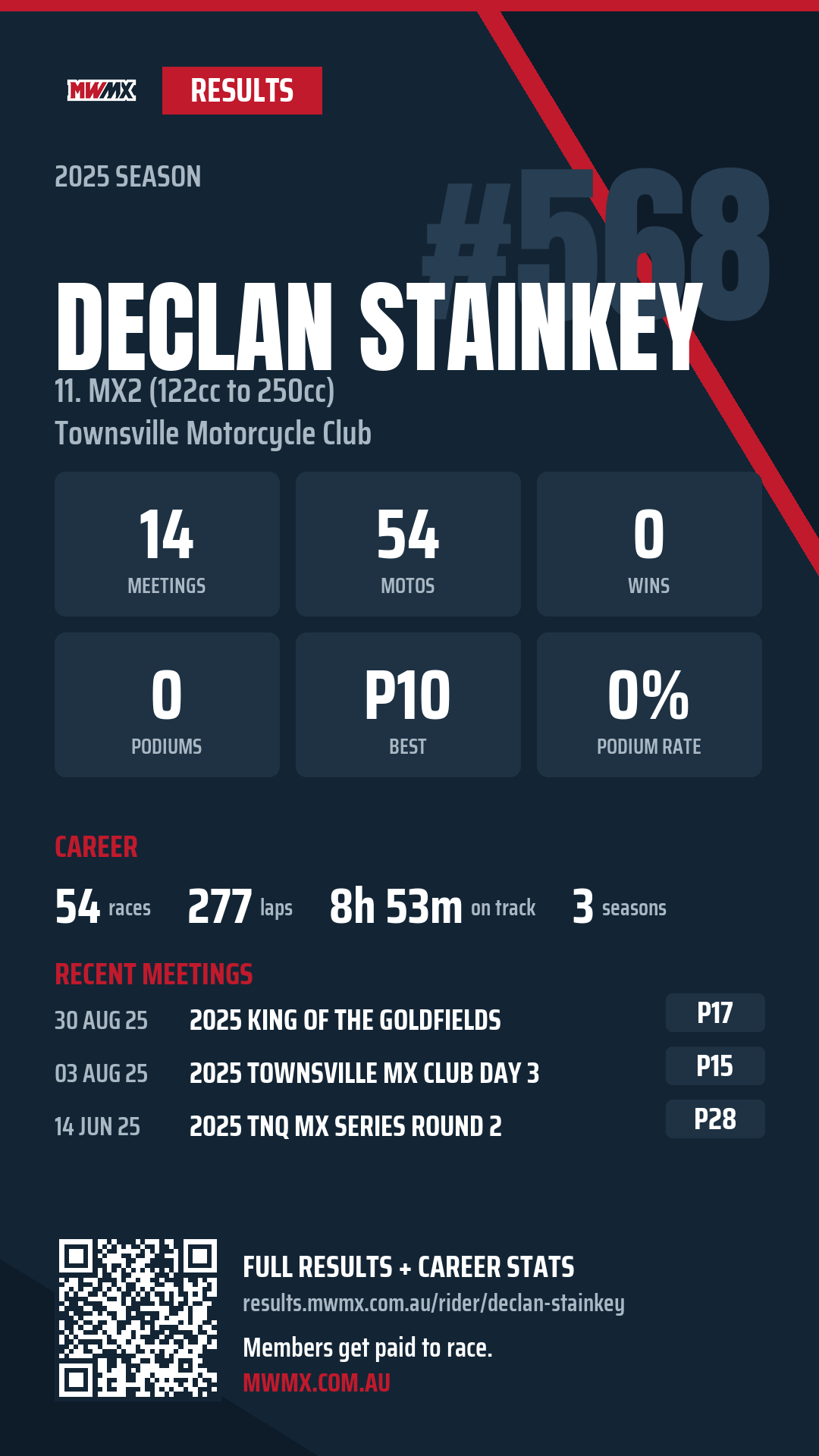Click the MWMX logo

coord(102,91)
